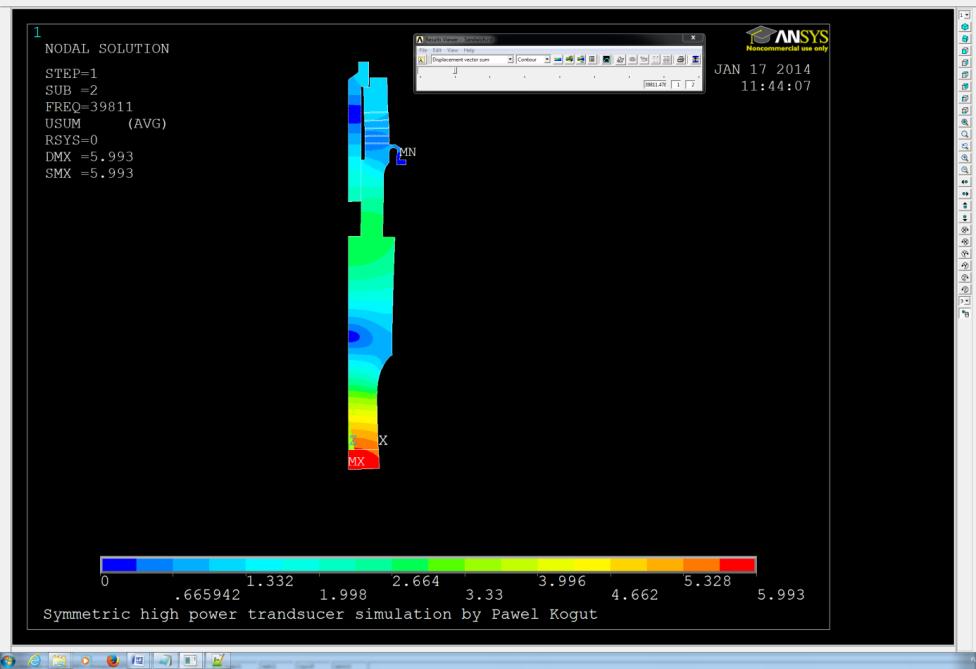The image size is (976, 669).
Task: Pan the model right arrow icon
Action: 965,194
